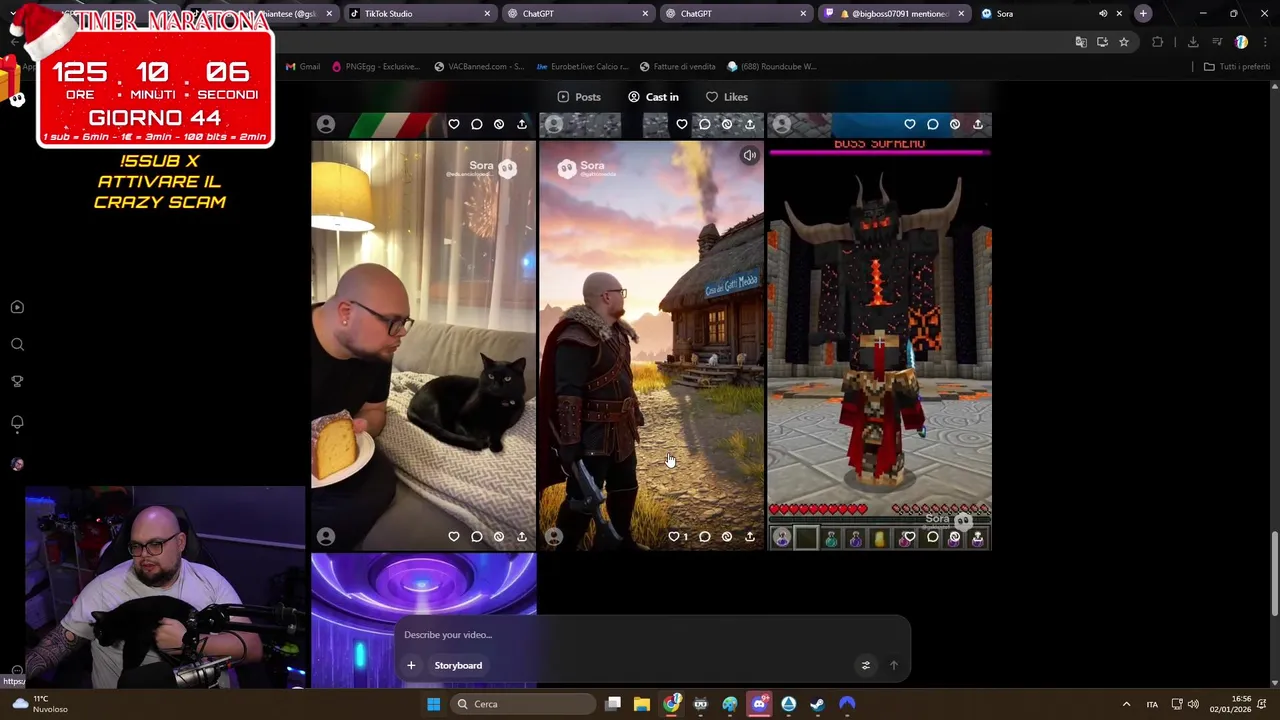The width and height of the screenshot is (1280, 720).
Task: Remix the Minecraft boss video
Action: click(955, 537)
